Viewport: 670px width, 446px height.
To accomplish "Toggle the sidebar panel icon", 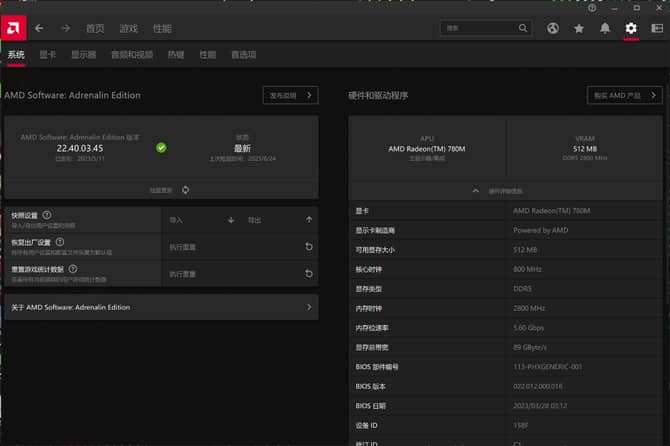I will (657, 28).
